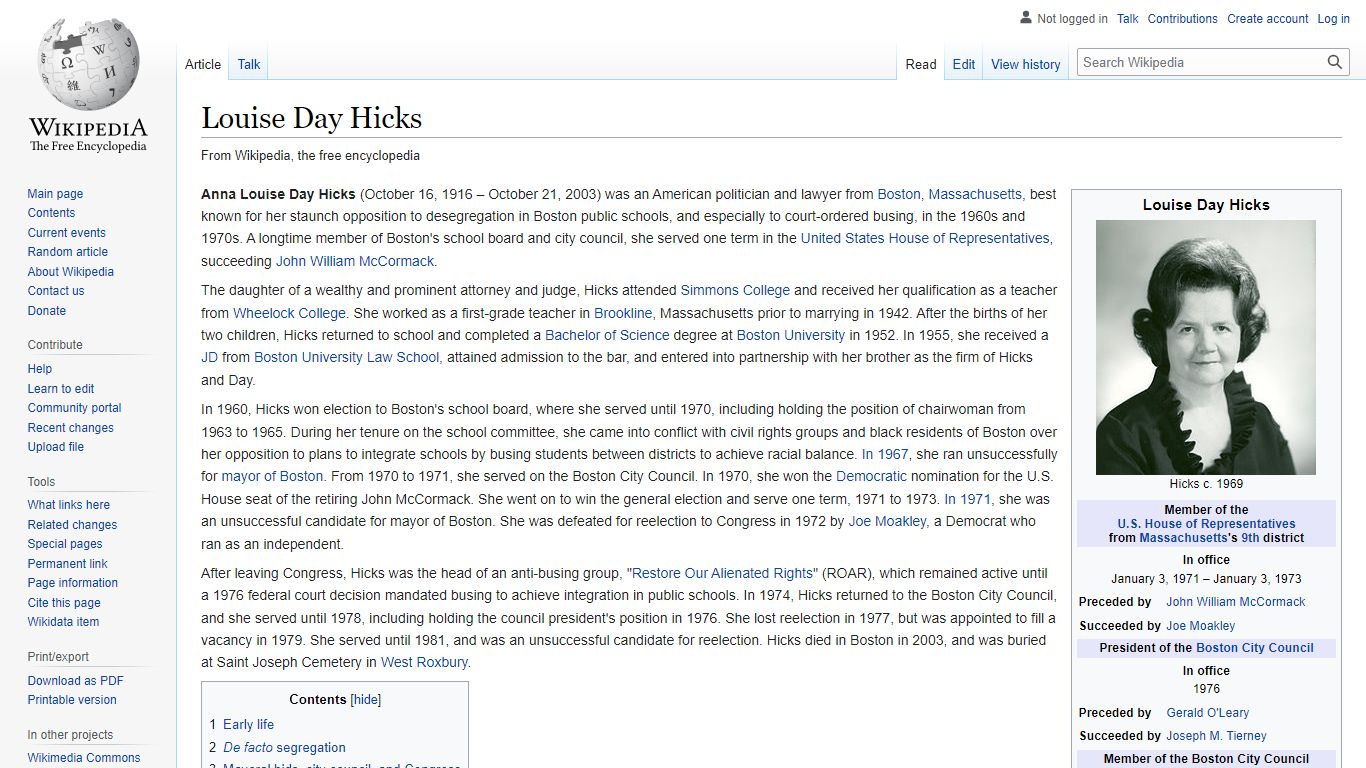1366x768 pixels.
Task: Open Wheelock College link
Action: click(289, 313)
